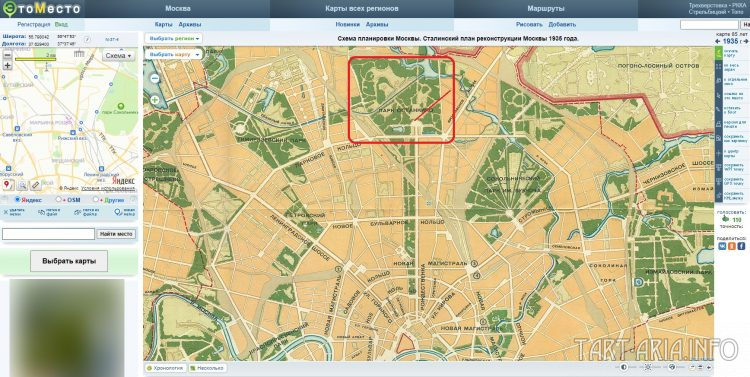
Task: Click the minus zoom button on Yandex minimap
Action: (7, 55)
